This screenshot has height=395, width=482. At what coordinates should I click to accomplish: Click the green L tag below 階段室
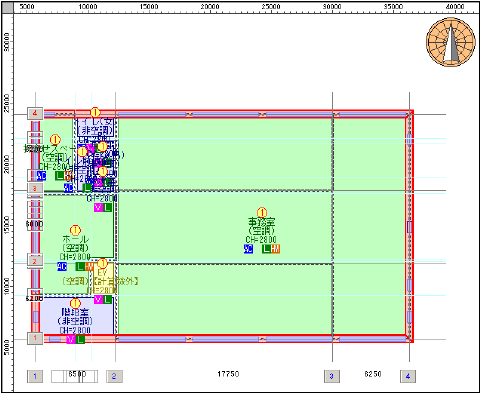tap(80, 340)
